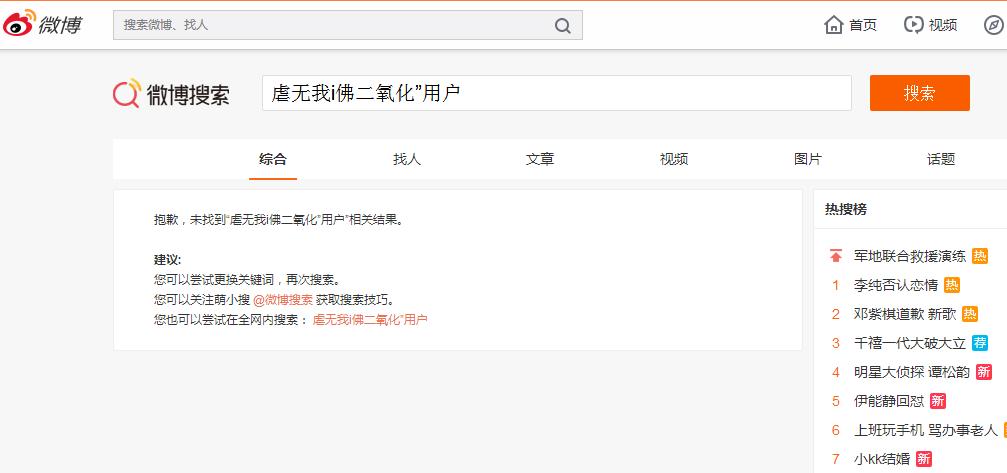
Task: Click the blue recommend badge beside 千禧一代大破大立
Action: 980,343
